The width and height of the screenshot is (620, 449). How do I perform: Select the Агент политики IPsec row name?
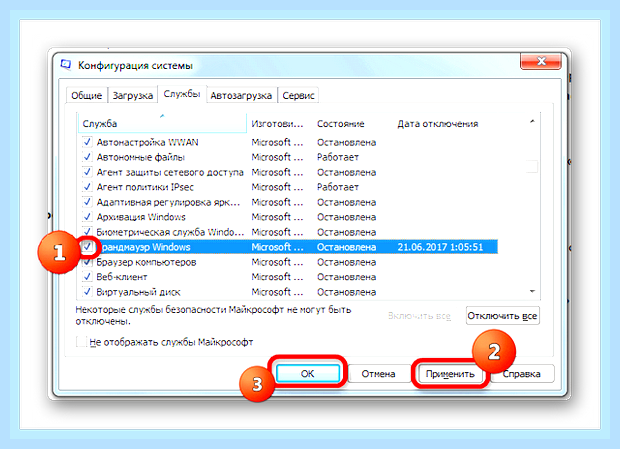(x=145, y=187)
